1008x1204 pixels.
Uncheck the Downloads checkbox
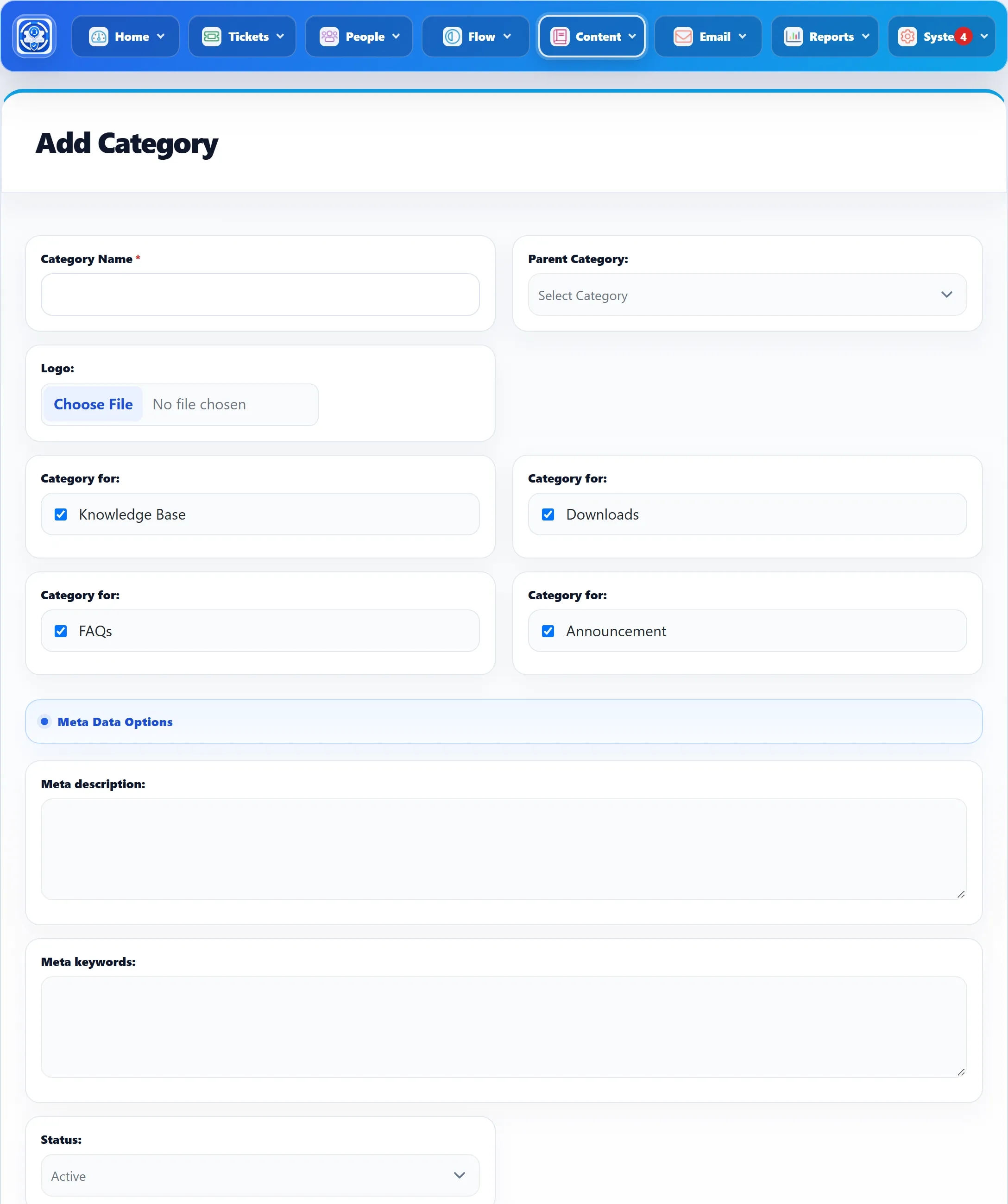click(x=548, y=514)
